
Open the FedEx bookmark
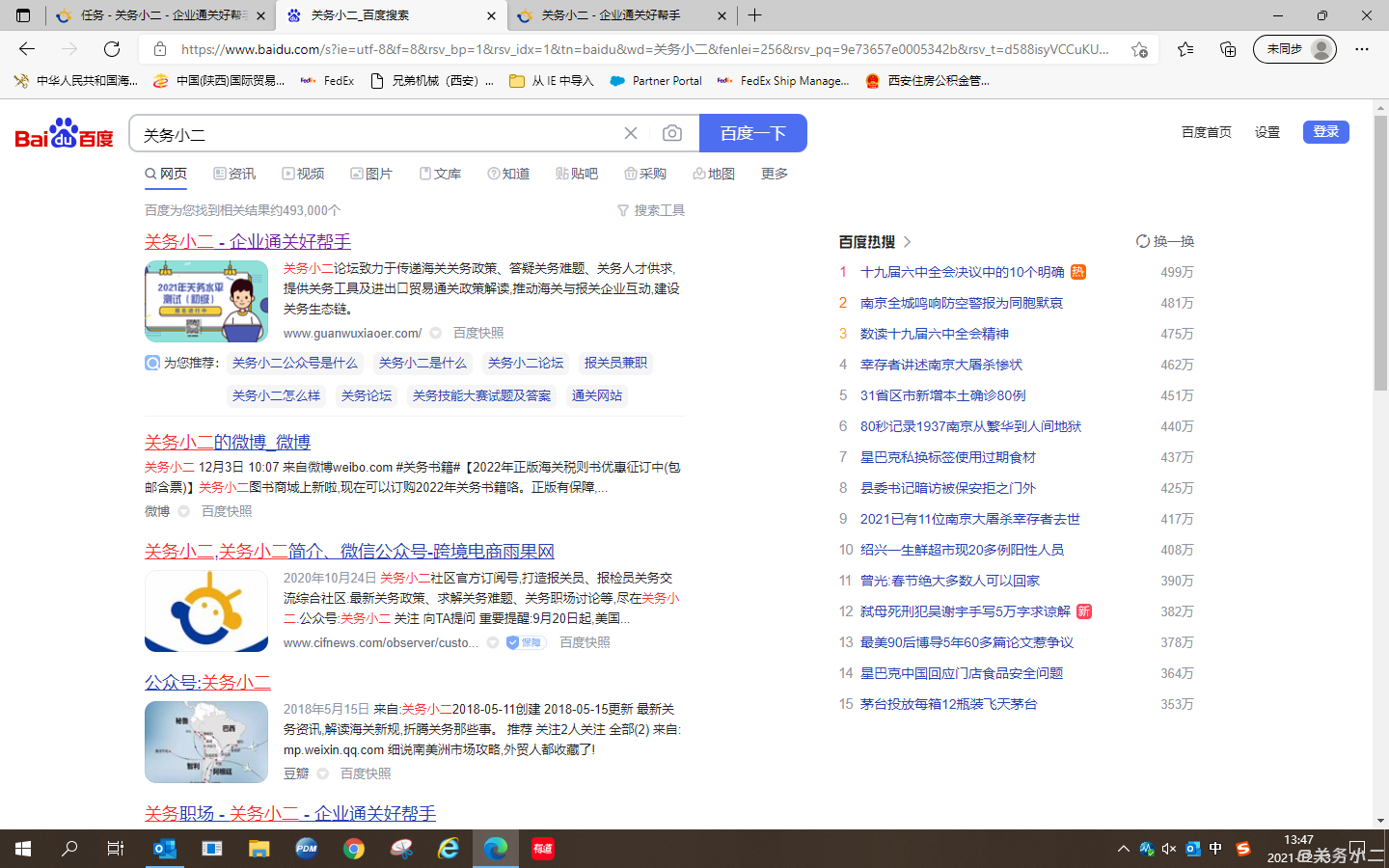[x=327, y=81]
